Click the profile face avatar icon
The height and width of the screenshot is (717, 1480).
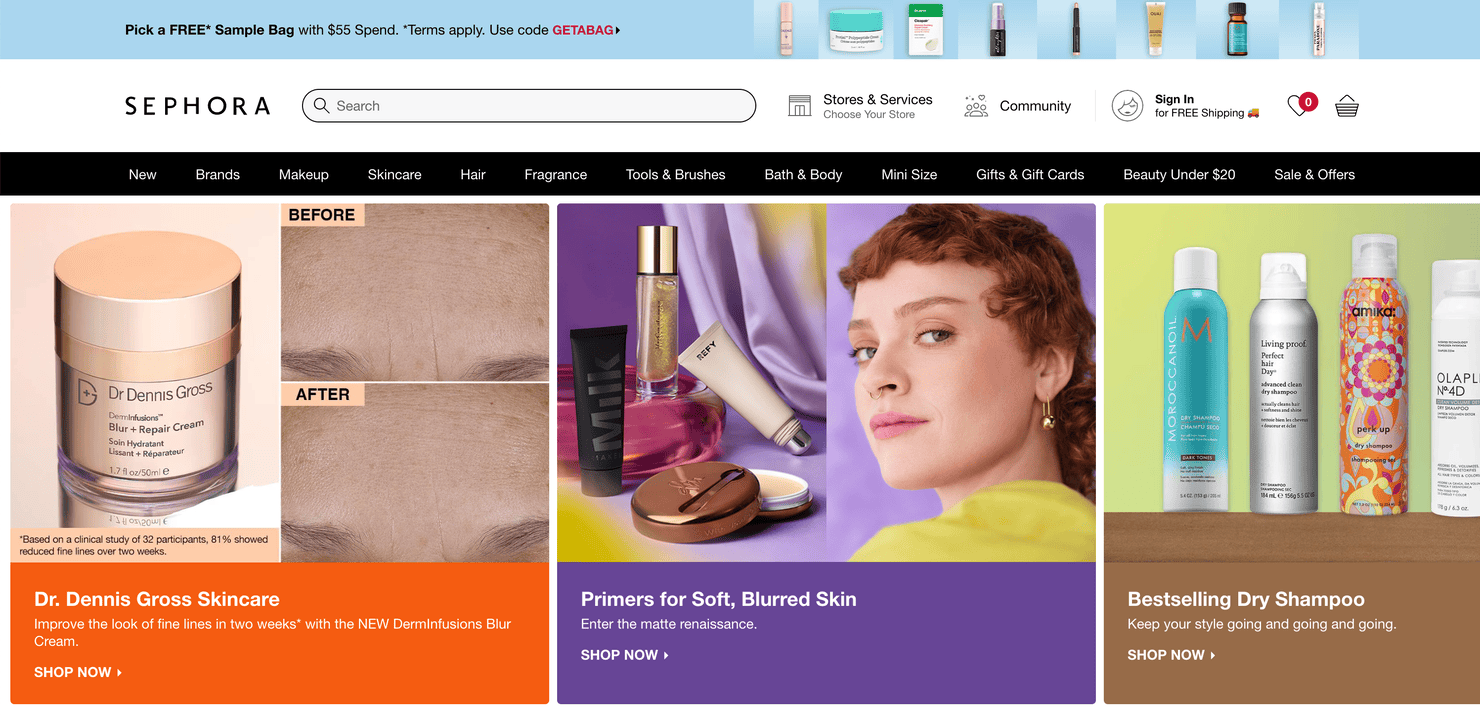[1127, 106]
